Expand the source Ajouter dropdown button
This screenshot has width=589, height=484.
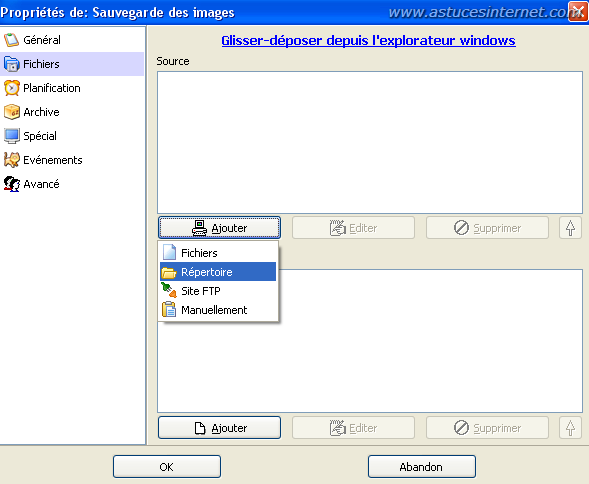(x=219, y=228)
